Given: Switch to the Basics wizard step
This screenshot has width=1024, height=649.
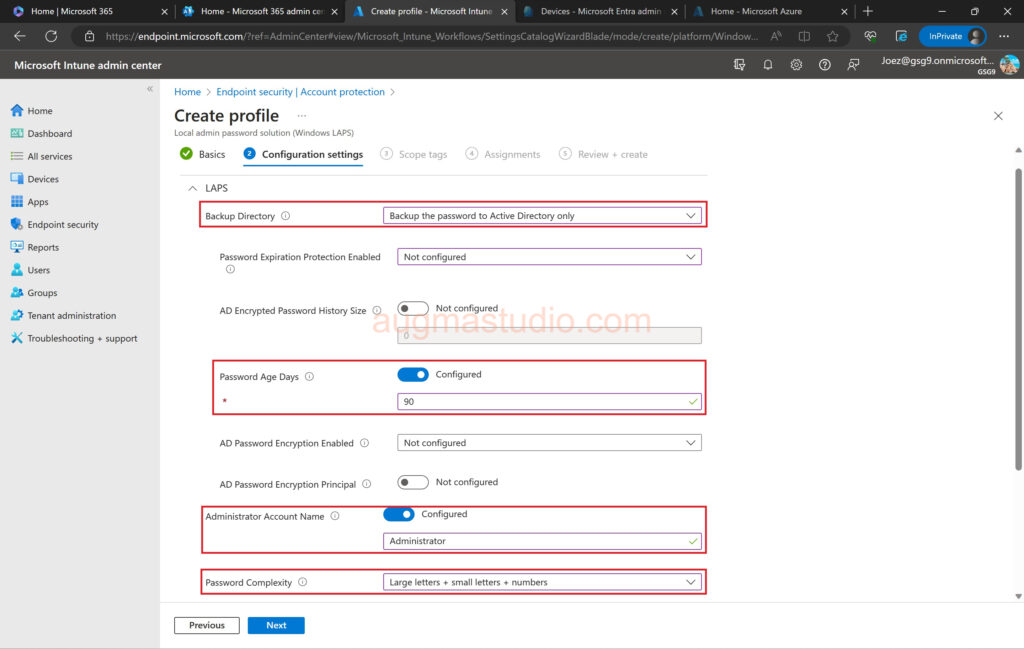Looking at the screenshot, I should [203, 155].
